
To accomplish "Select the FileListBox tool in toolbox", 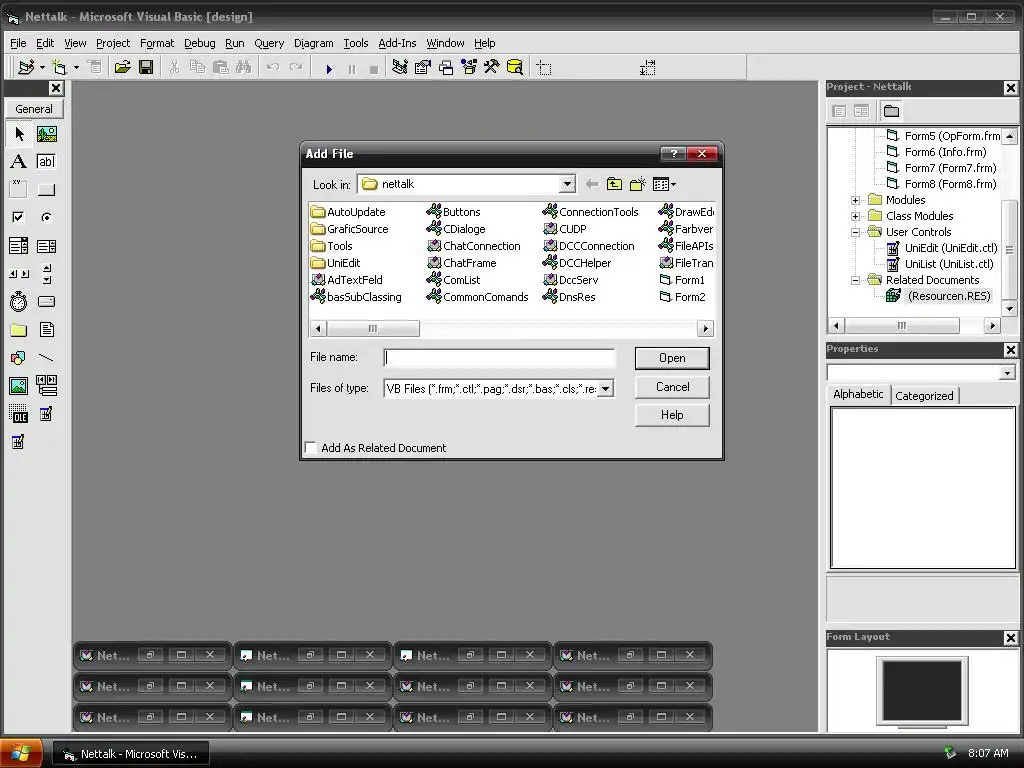I will point(46,330).
